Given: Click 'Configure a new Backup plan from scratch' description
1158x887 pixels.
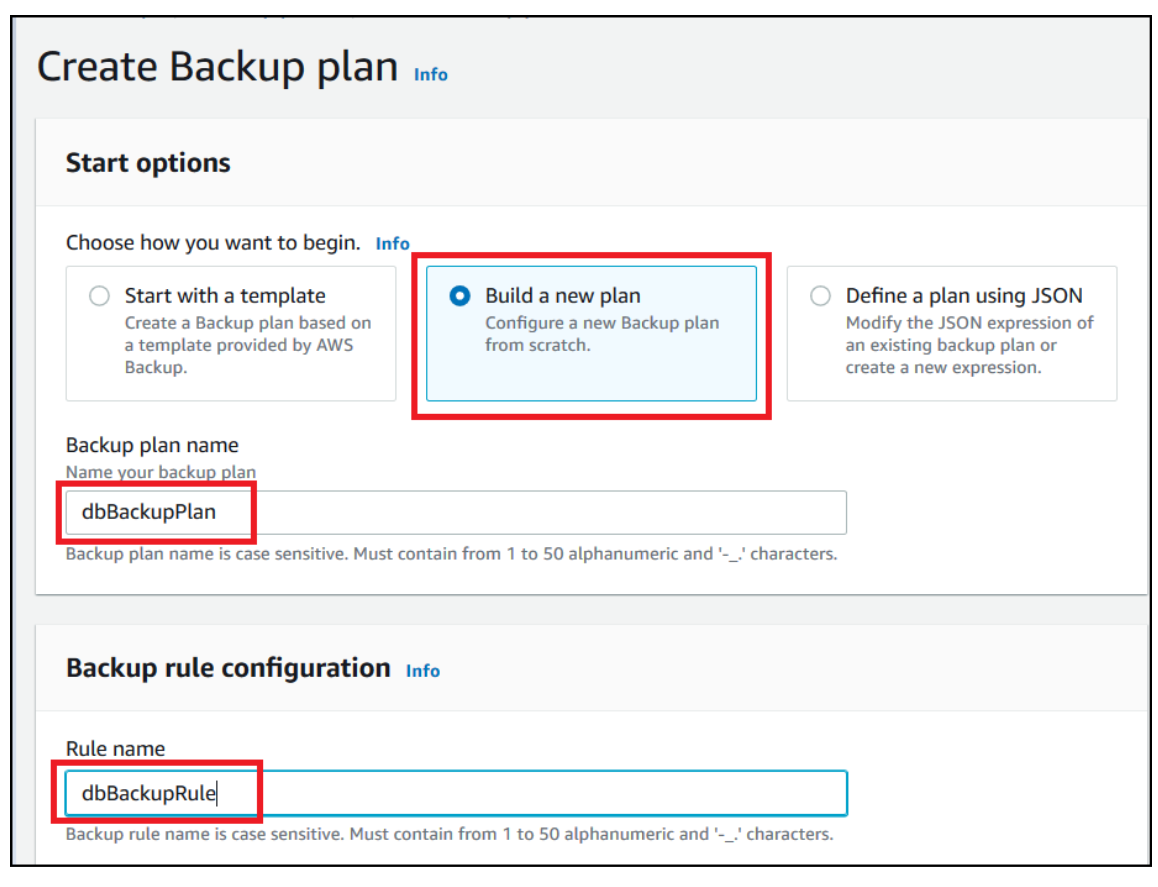Looking at the screenshot, I should pos(602,334).
